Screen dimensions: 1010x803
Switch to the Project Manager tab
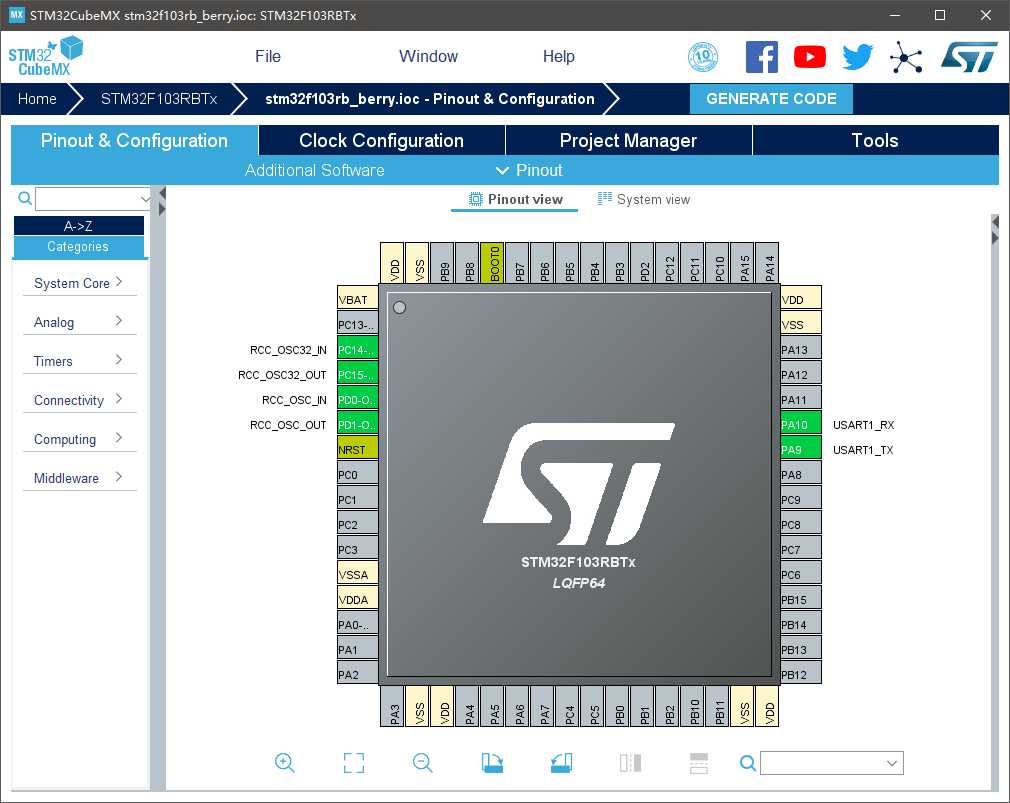pos(628,140)
